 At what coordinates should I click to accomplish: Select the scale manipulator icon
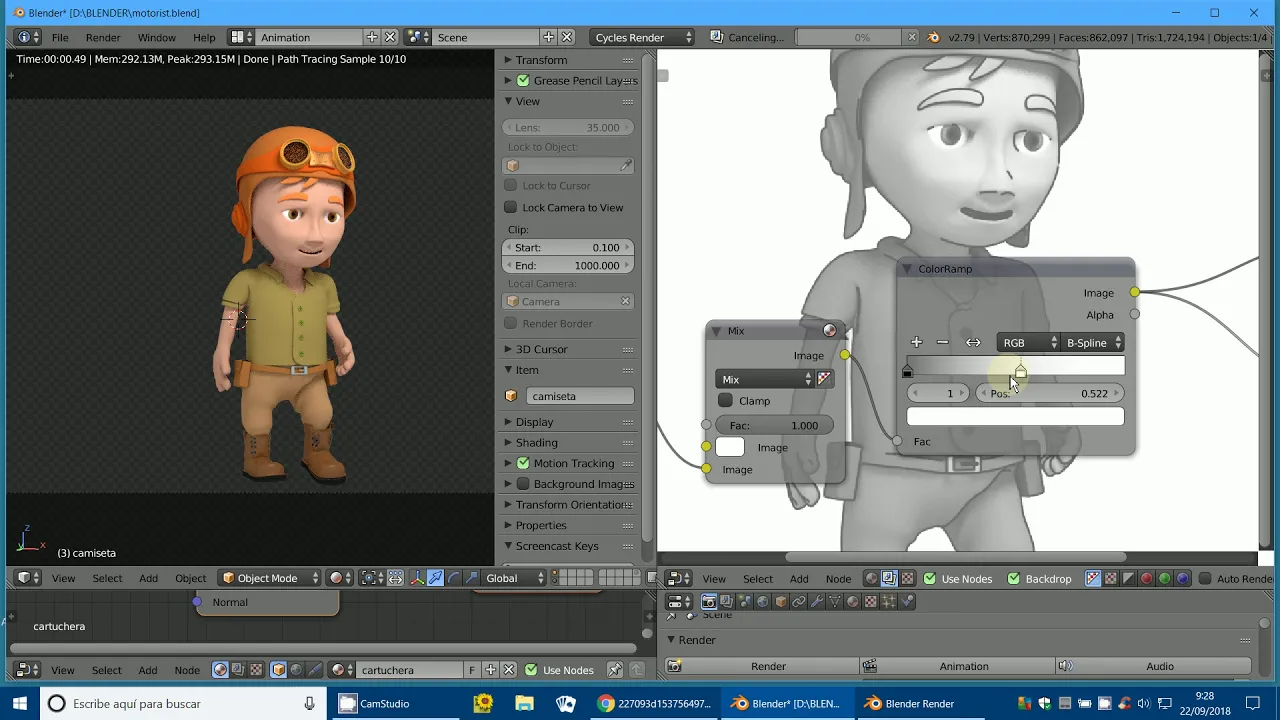(x=472, y=578)
